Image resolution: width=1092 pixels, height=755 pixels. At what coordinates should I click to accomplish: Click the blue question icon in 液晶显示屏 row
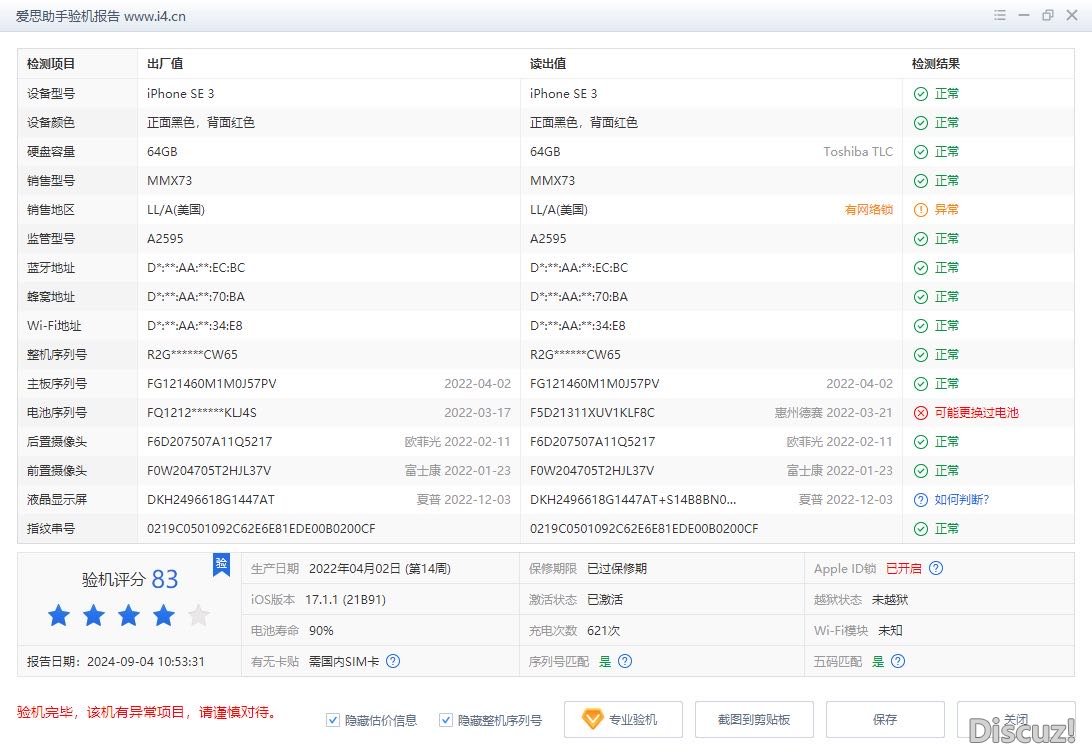[x=921, y=500]
